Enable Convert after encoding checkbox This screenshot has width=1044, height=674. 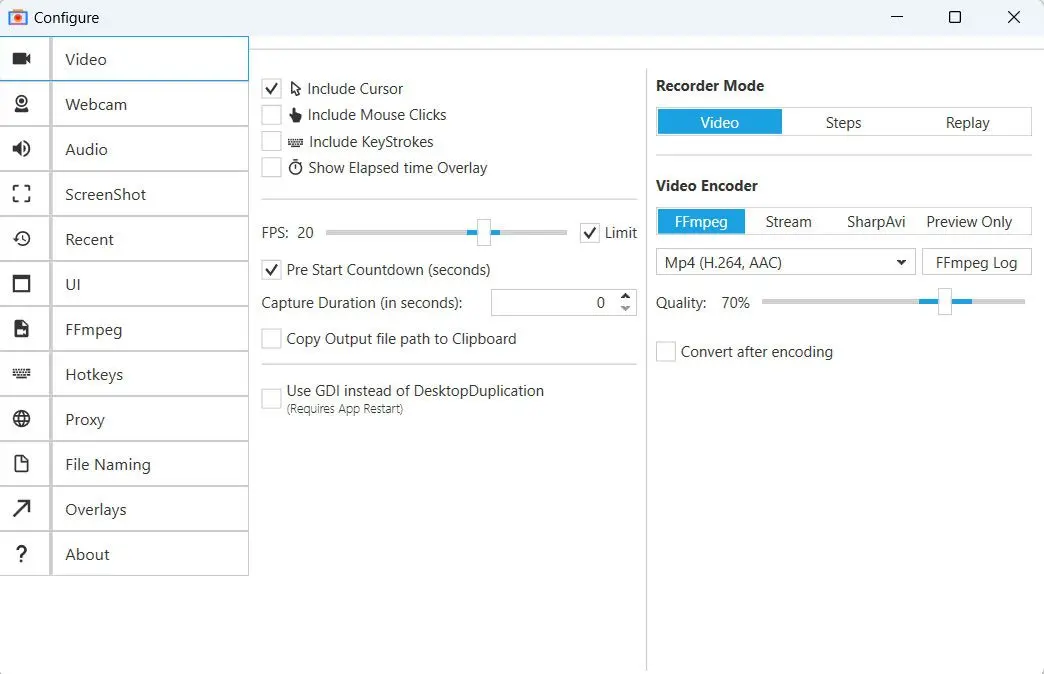click(666, 351)
